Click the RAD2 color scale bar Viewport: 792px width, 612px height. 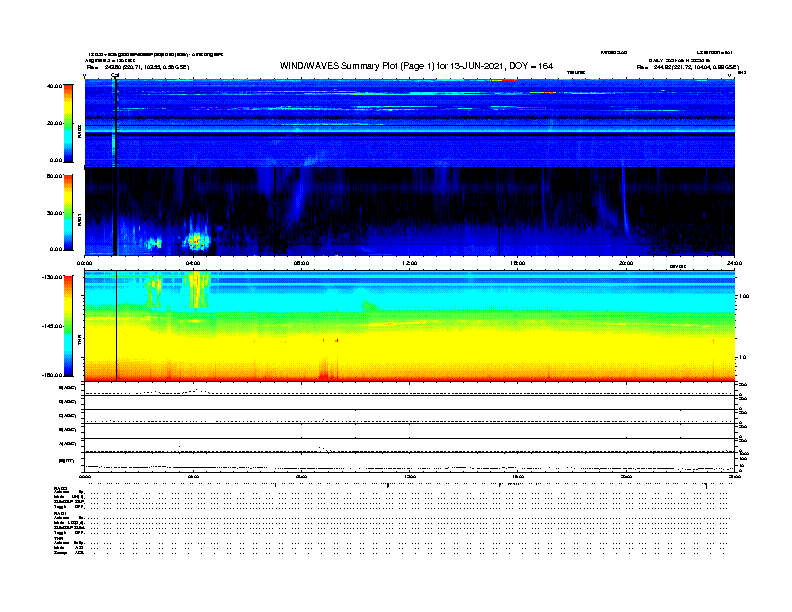68,123
